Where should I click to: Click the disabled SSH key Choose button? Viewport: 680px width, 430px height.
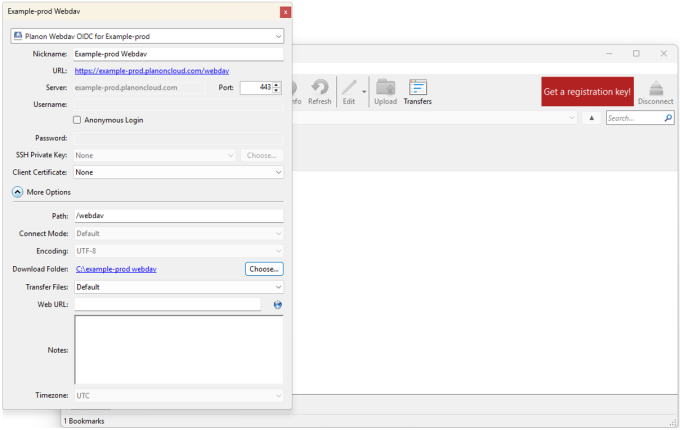262,155
